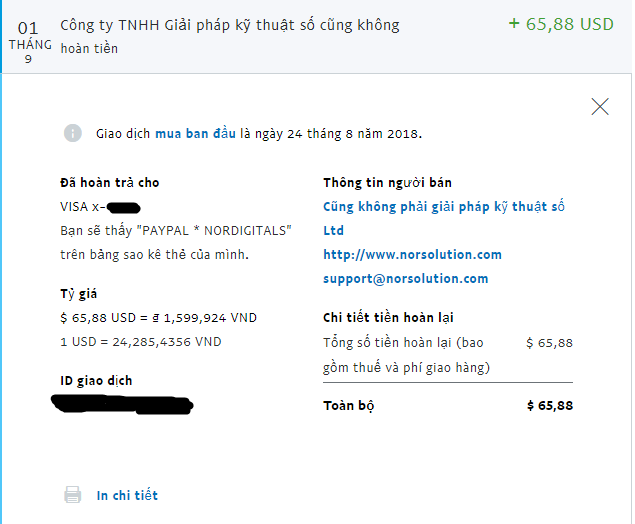Select the company name in the transaction header

click(x=230, y=25)
